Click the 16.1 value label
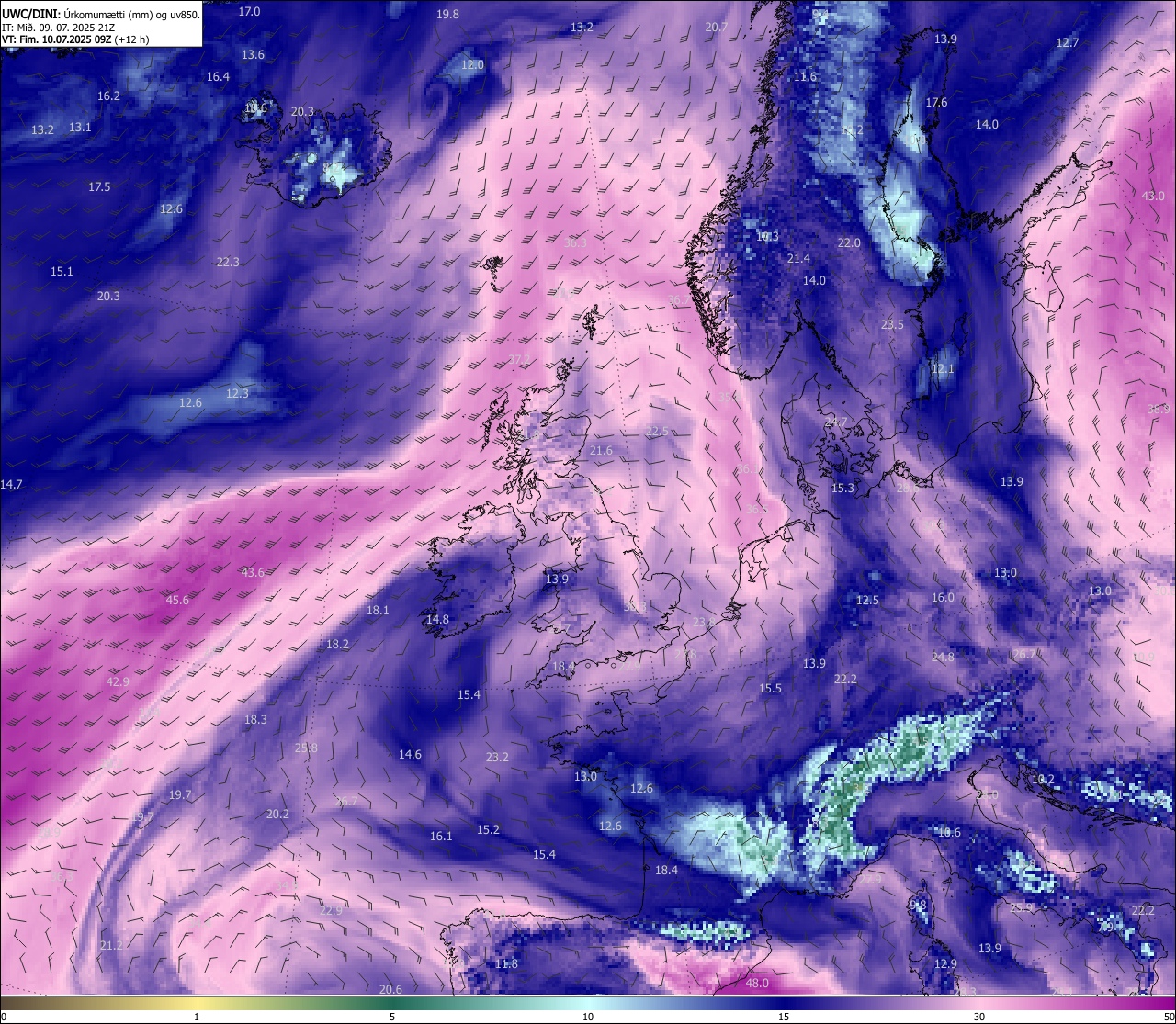This screenshot has width=1176, height=1024. 441,837
